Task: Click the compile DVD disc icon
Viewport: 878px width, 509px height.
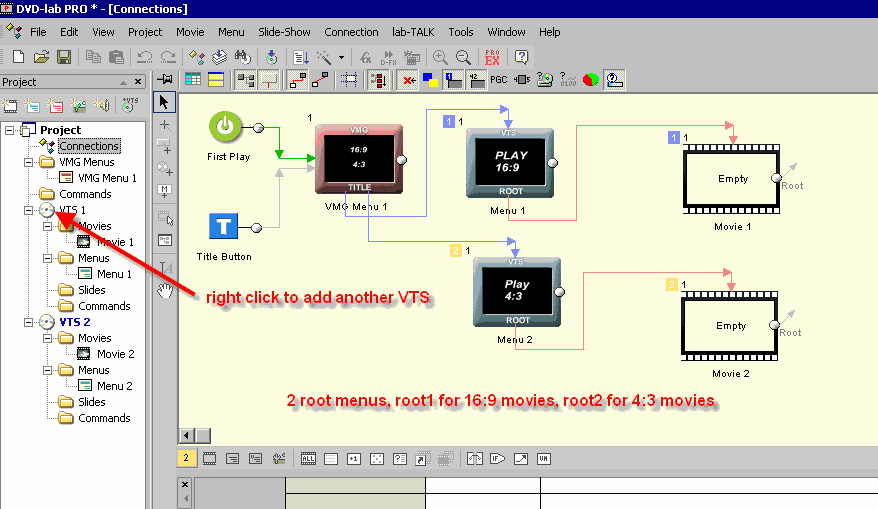Action: tap(271, 57)
